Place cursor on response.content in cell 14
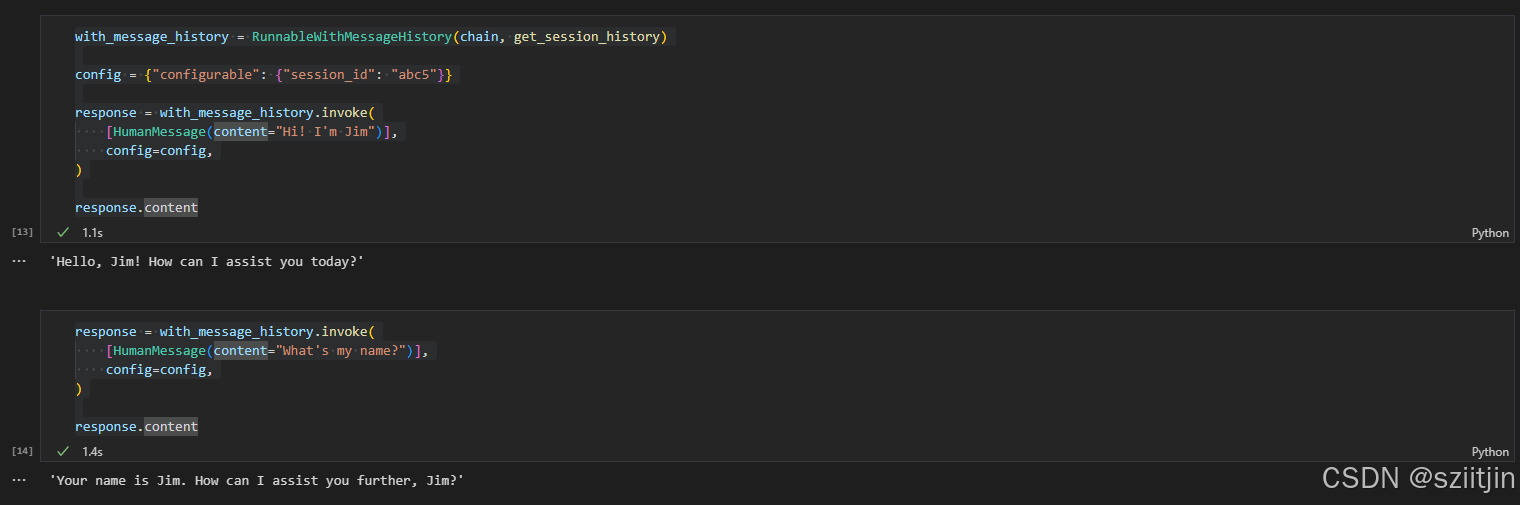This screenshot has width=1520, height=505. point(136,427)
